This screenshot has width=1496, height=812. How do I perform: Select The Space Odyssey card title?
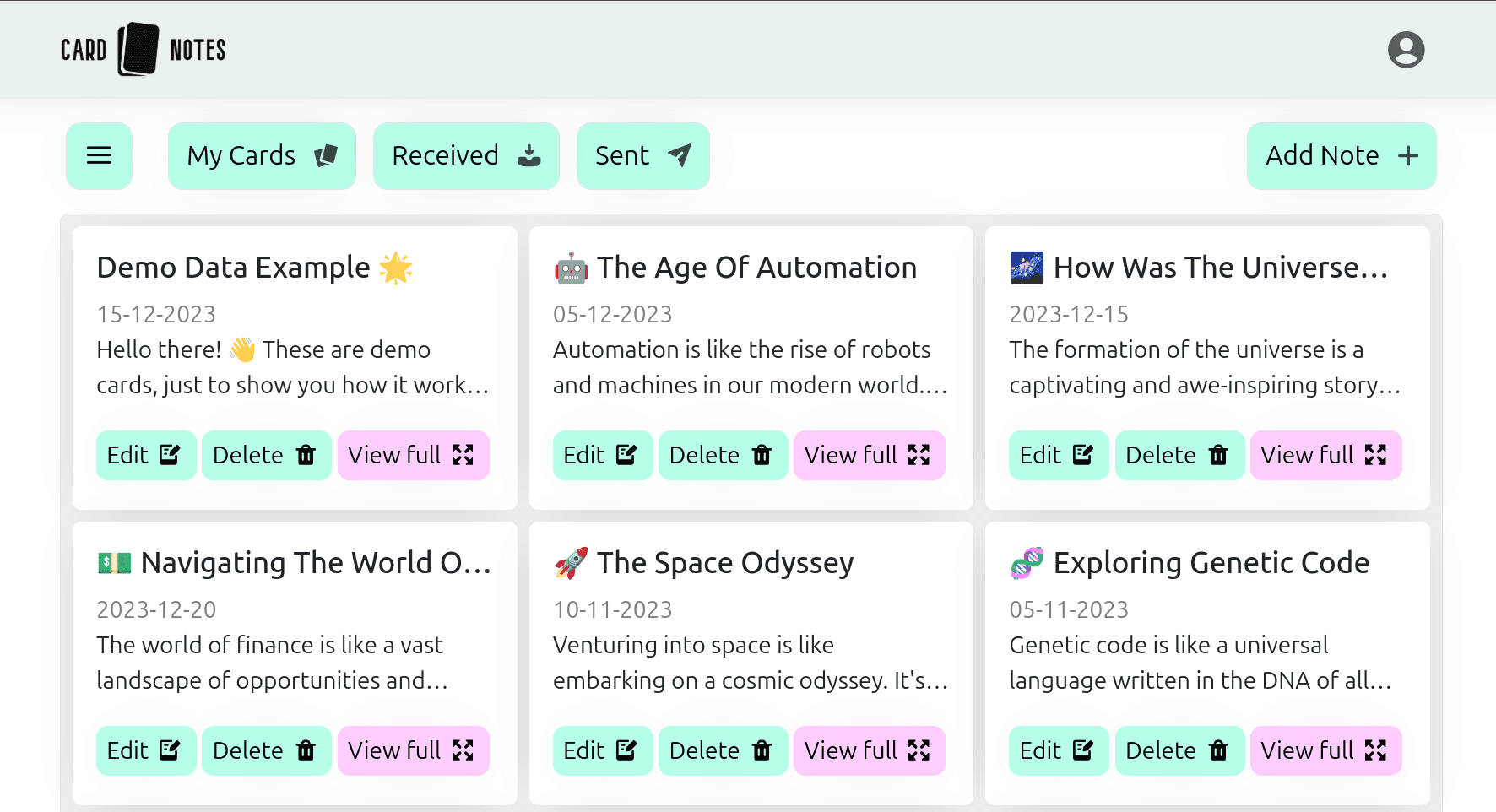724,563
